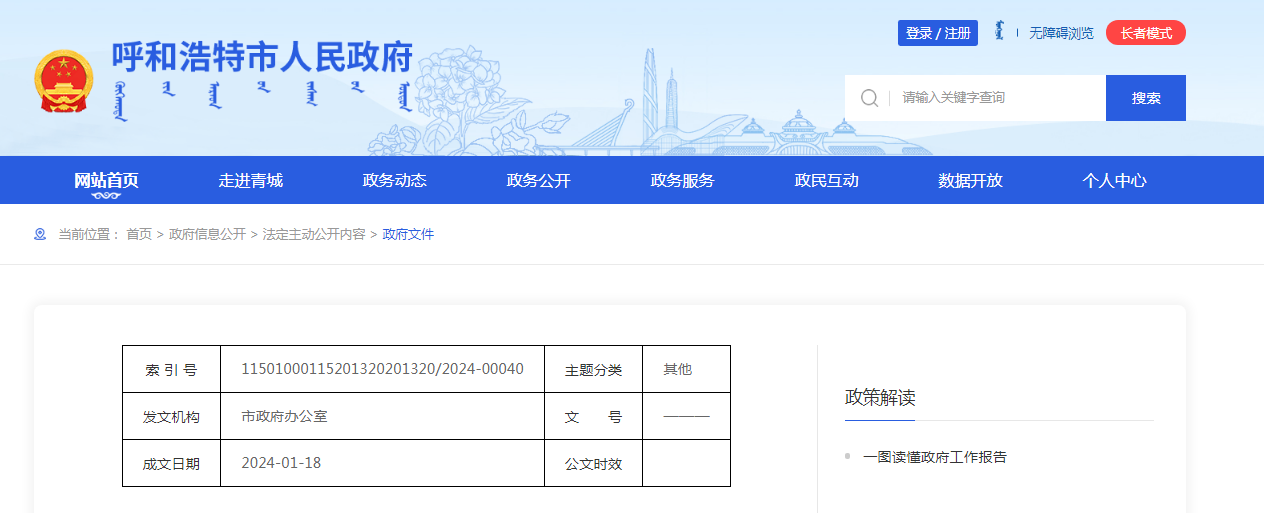This screenshot has width=1264, height=513.
Task: Click 政府文件 in breadcrumb
Action: 408,234
